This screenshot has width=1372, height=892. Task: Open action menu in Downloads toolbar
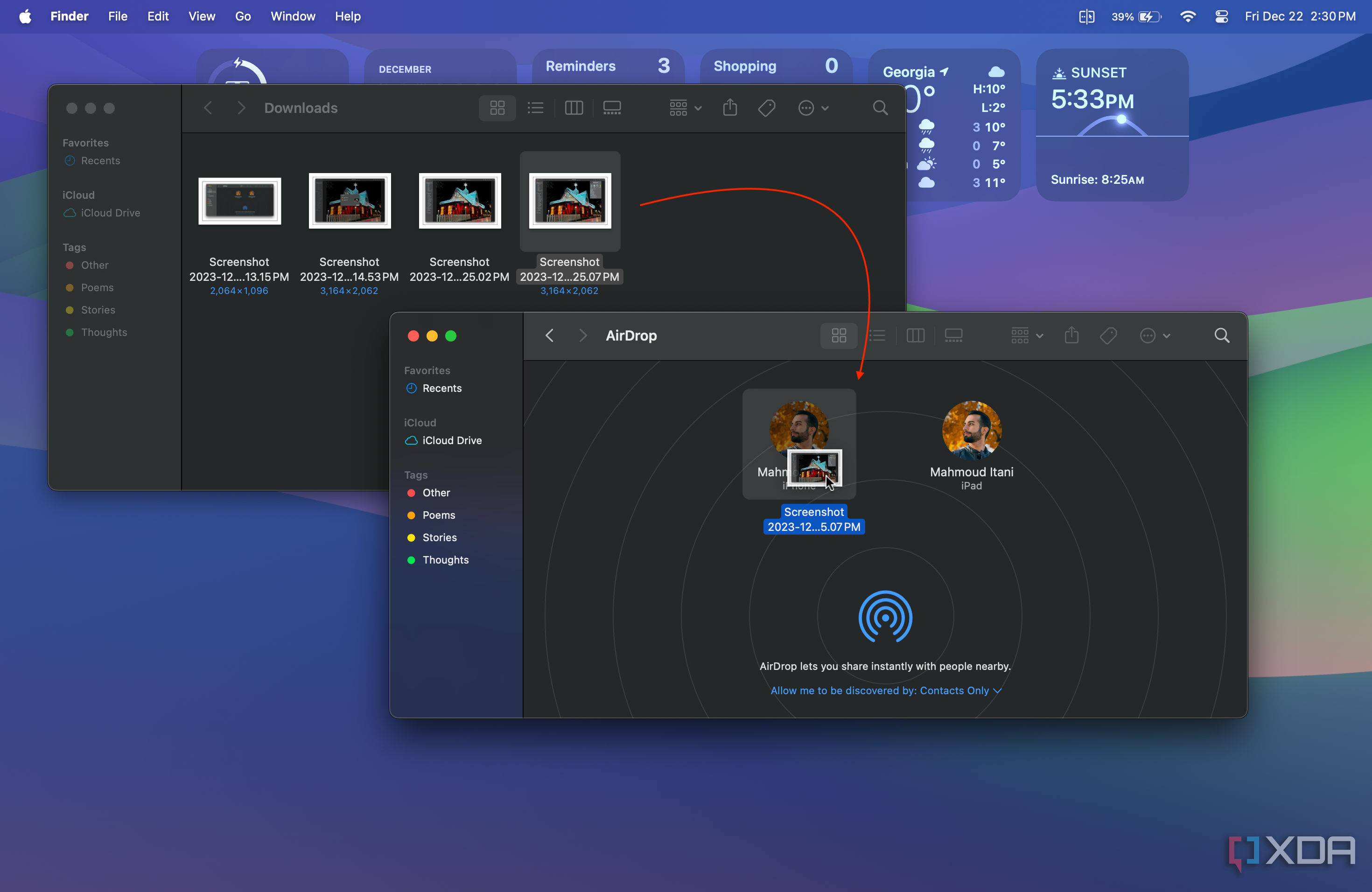coord(813,108)
